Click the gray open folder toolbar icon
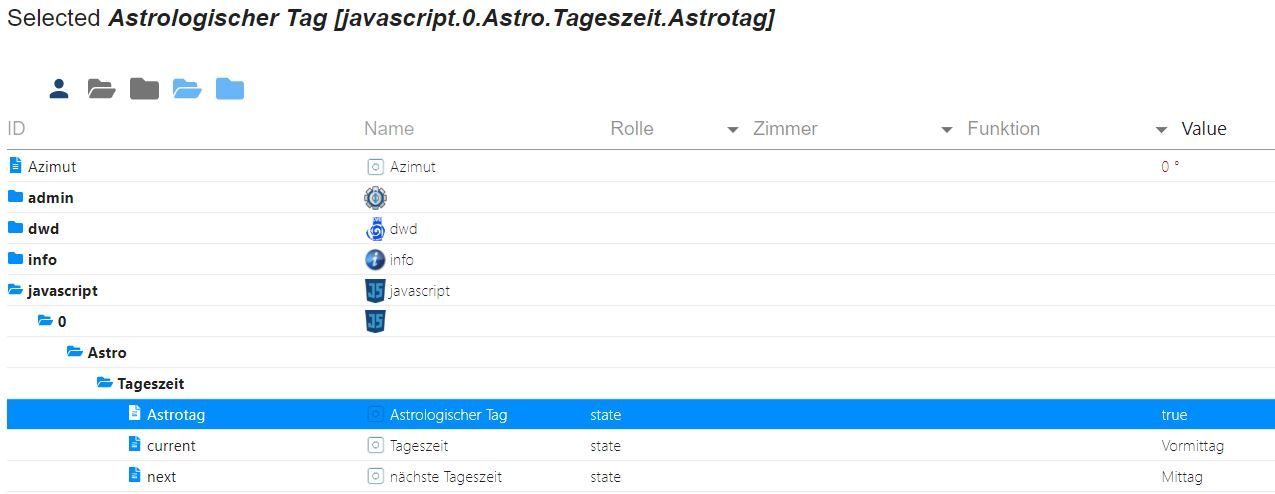 tap(101, 89)
